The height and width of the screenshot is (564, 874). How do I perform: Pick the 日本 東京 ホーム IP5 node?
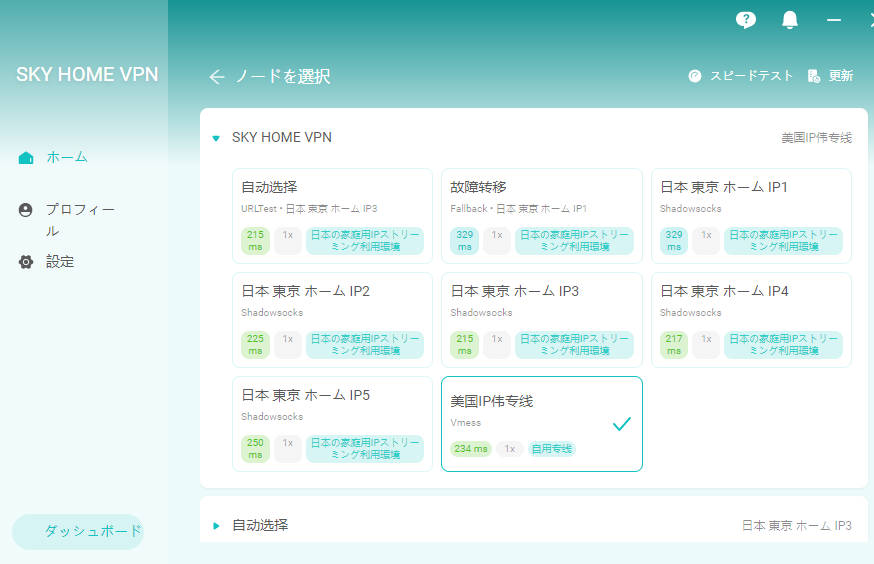tap(332, 424)
